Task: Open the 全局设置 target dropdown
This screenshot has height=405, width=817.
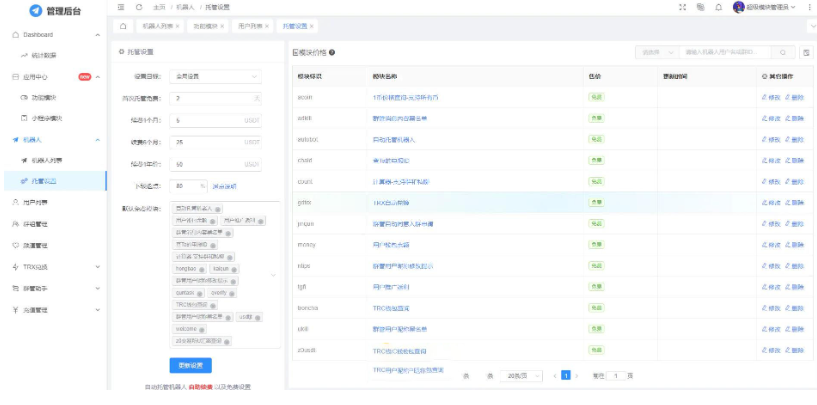Action: click(215, 76)
